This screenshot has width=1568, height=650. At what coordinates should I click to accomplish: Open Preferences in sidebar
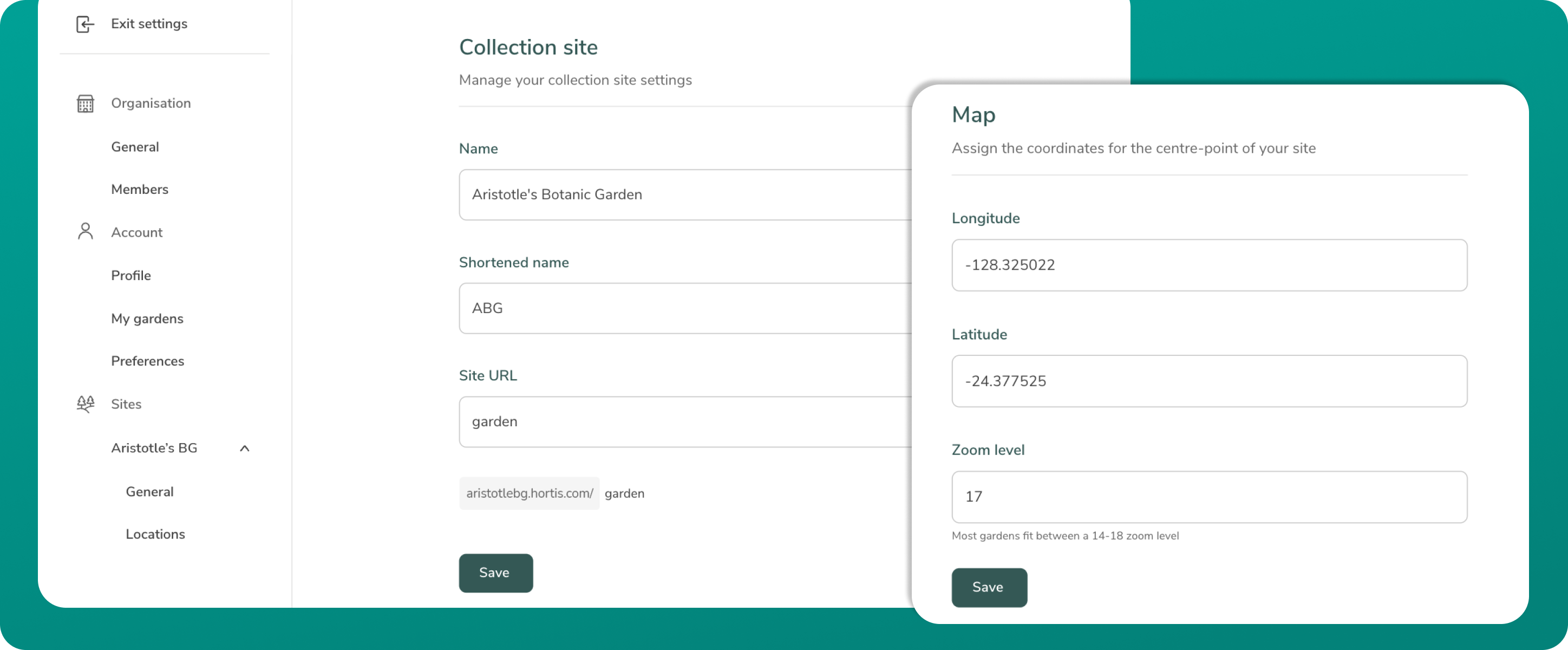pos(147,361)
